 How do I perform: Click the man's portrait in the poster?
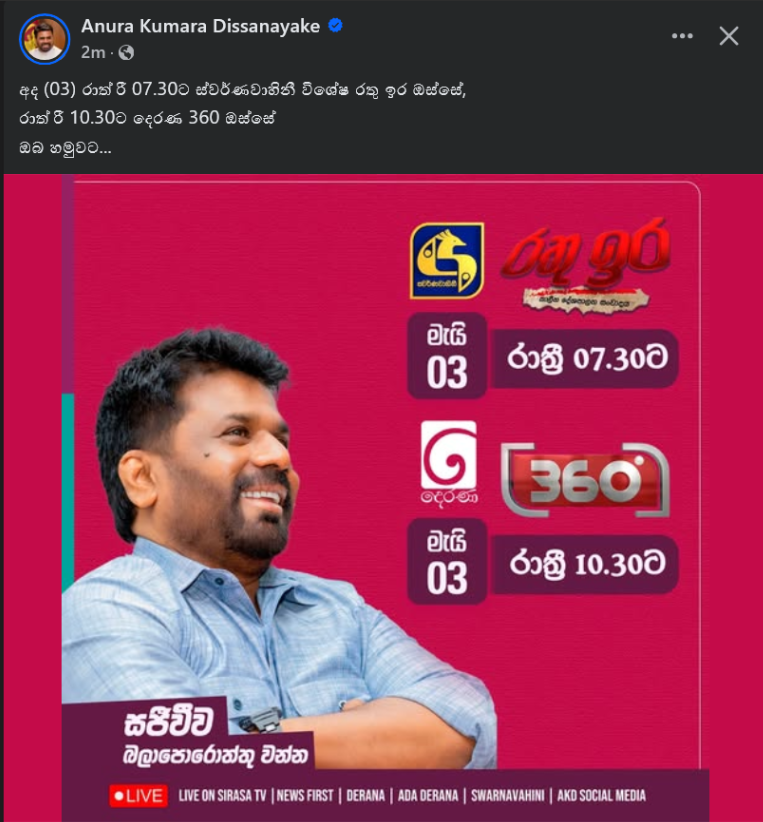pos(262,548)
